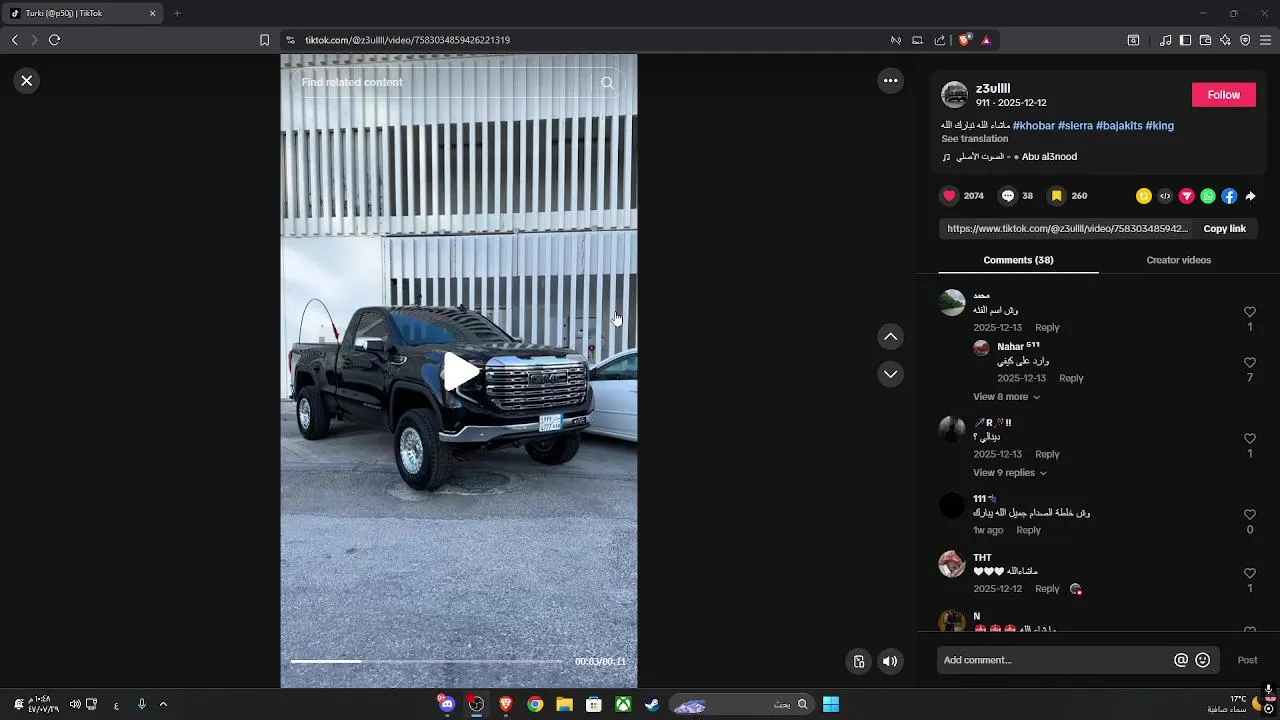Click the Post comment button
The width and height of the screenshot is (1280, 720).
click(x=1247, y=660)
